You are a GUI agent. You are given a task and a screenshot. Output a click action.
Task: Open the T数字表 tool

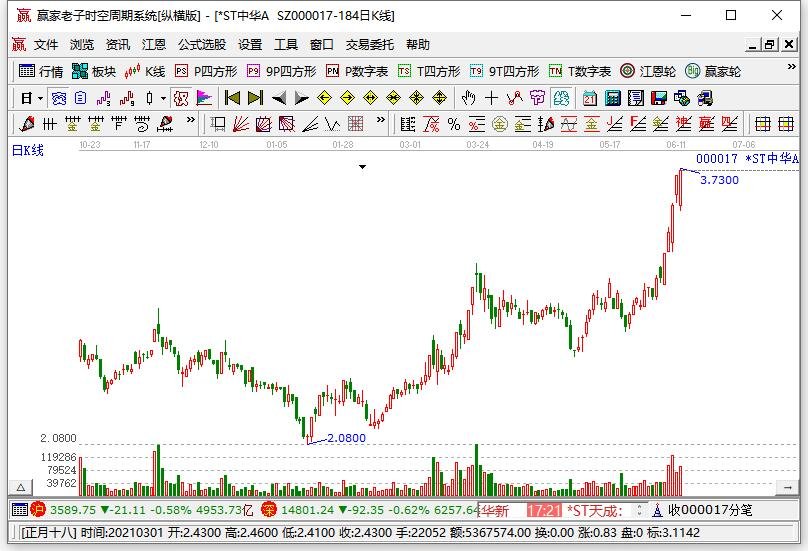[580, 71]
